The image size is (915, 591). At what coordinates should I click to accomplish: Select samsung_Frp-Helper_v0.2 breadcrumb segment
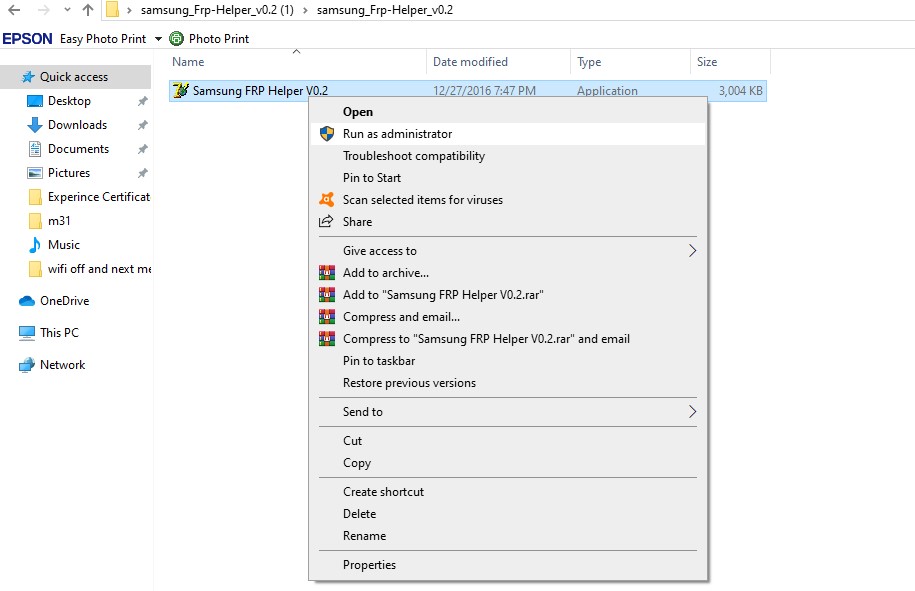click(385, 10)
